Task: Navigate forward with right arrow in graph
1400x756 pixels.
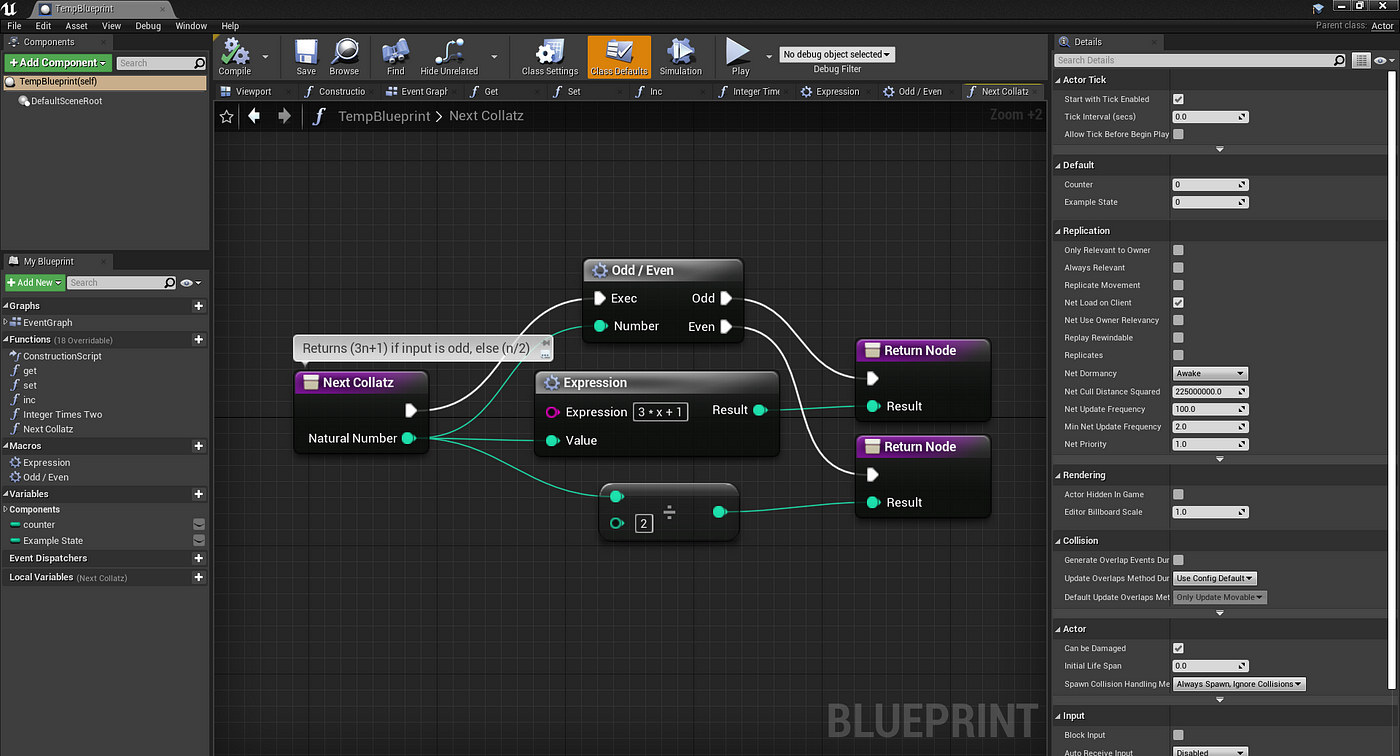Action: click(x=285, y=116)
